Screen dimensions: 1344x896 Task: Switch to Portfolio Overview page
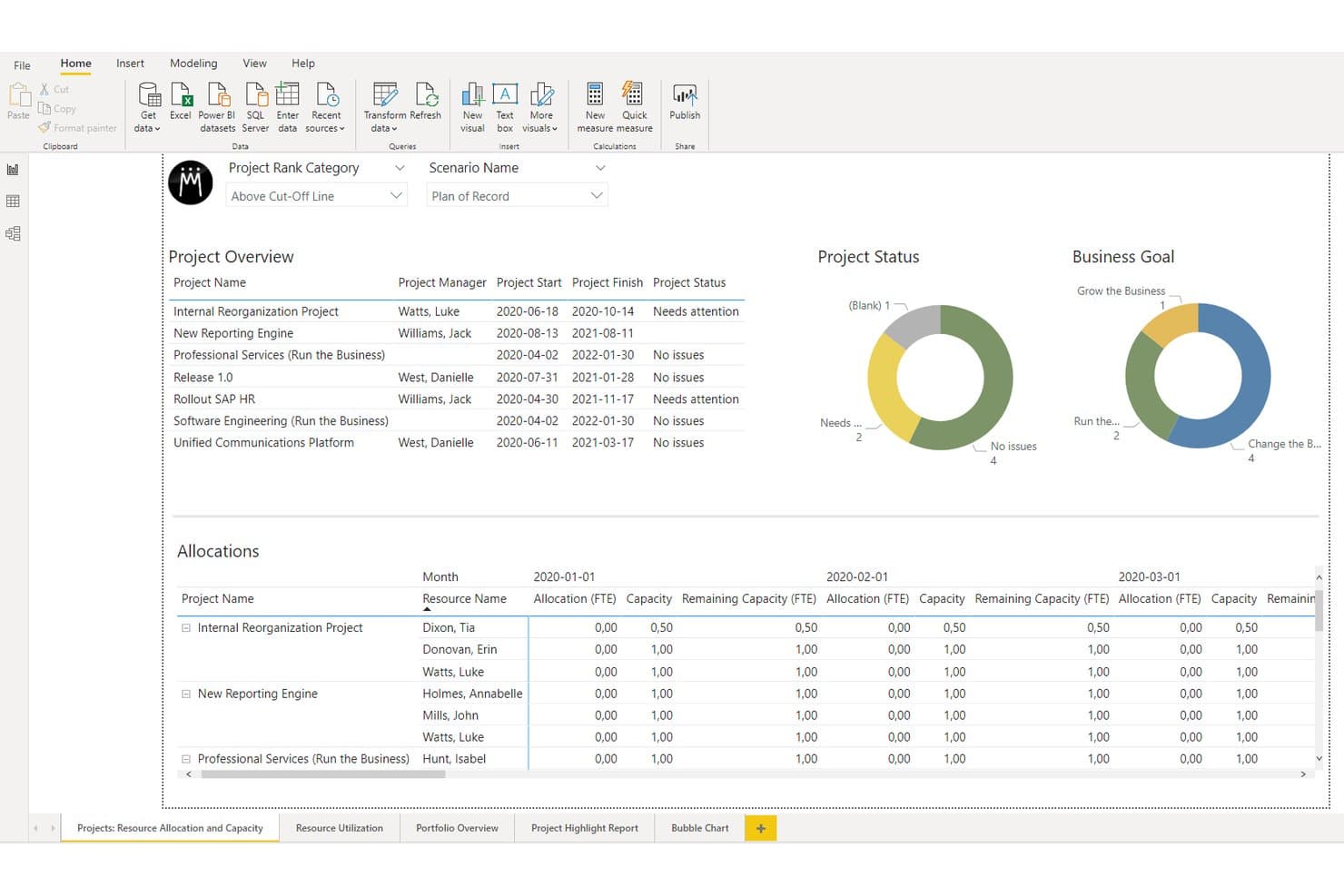[x=457, y=828]
